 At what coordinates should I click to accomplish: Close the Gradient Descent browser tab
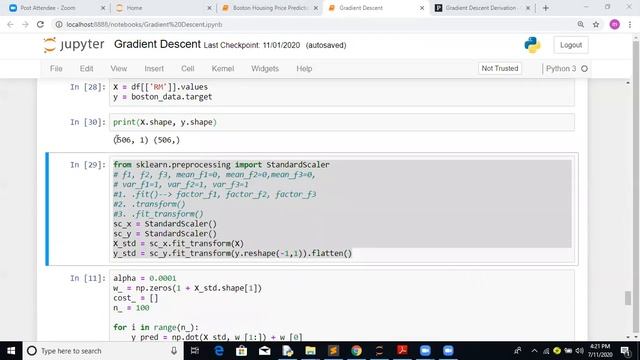(x=422, y=8)
